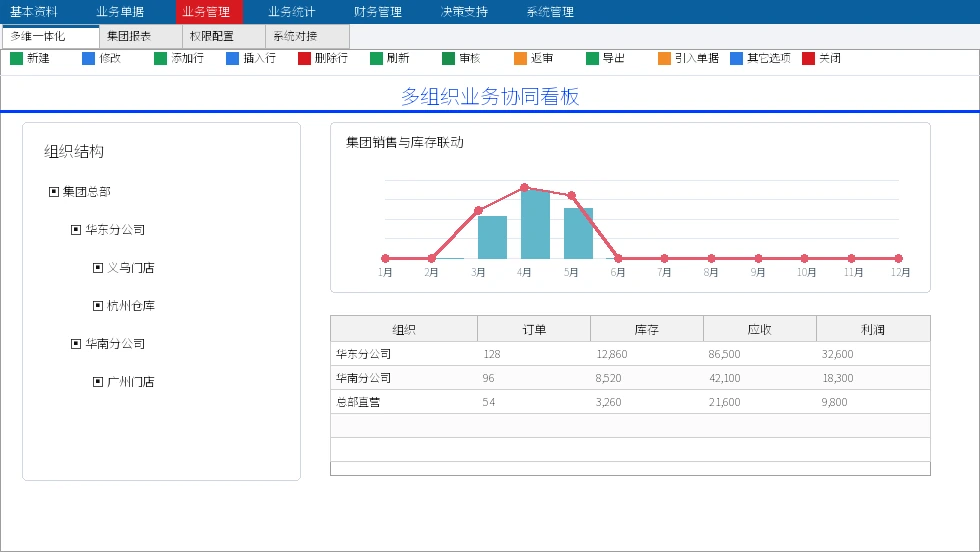Click inventory value 12,860
Screen dimensions: 980x552
[x=612, y=354]
